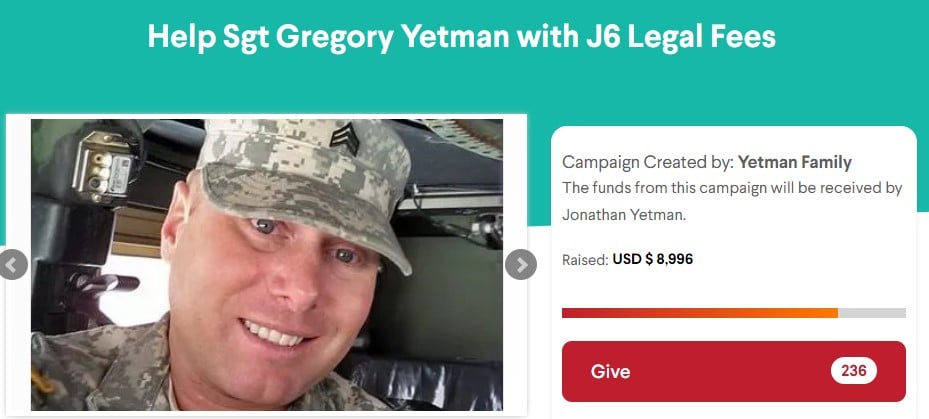Open the soldier campaign photo
929x419 pixels.
pyautogui.click(x=267, y=264)
